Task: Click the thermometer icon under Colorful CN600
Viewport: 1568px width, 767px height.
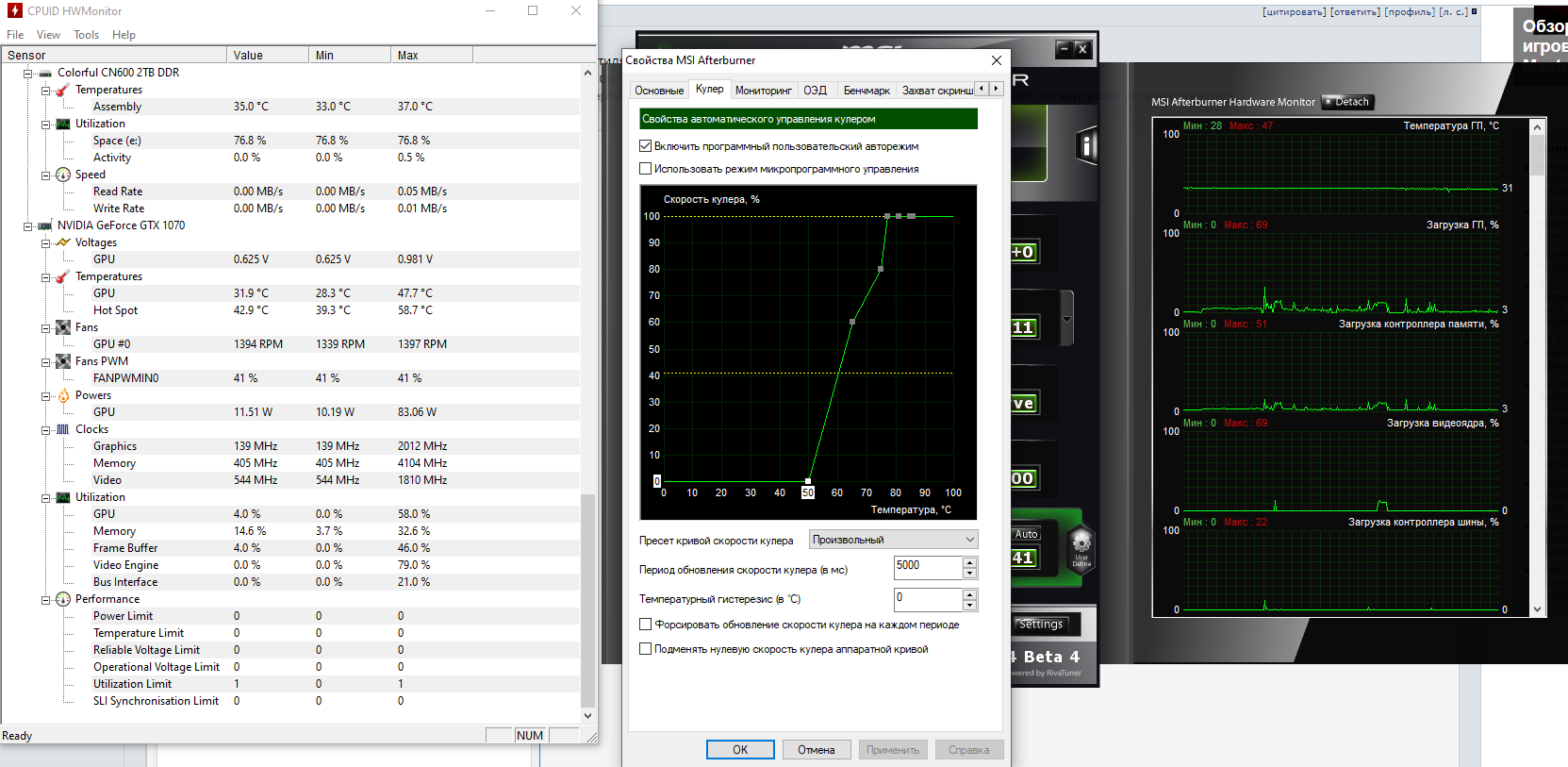Action: click(x=63, y=90)
